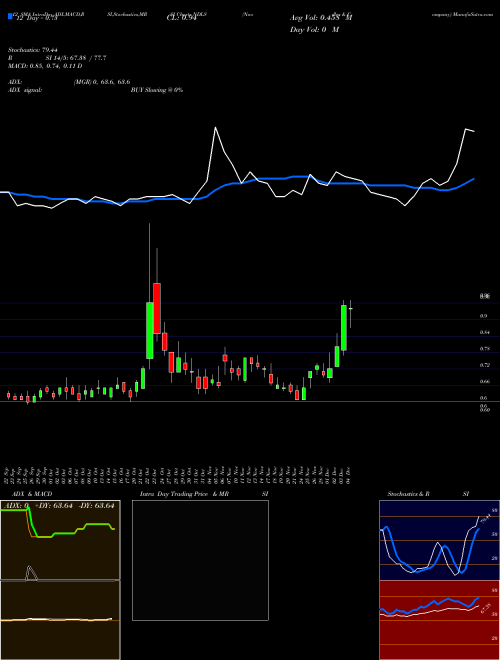The image size is (500, 660).
Task: Click the 'SI 14/3: 67.88 / 77.7' value
Action: coord(76,58)
